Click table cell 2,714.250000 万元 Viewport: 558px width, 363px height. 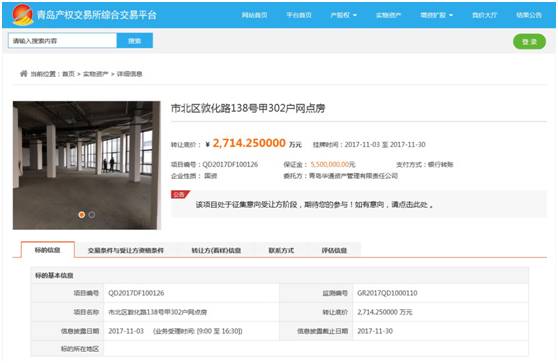tap(385, 312)
